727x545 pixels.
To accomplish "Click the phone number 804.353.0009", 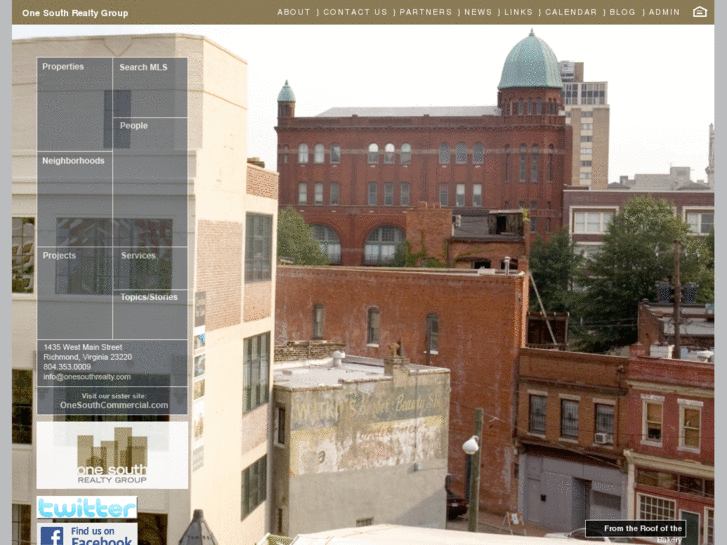I will (x=67, y=367).
